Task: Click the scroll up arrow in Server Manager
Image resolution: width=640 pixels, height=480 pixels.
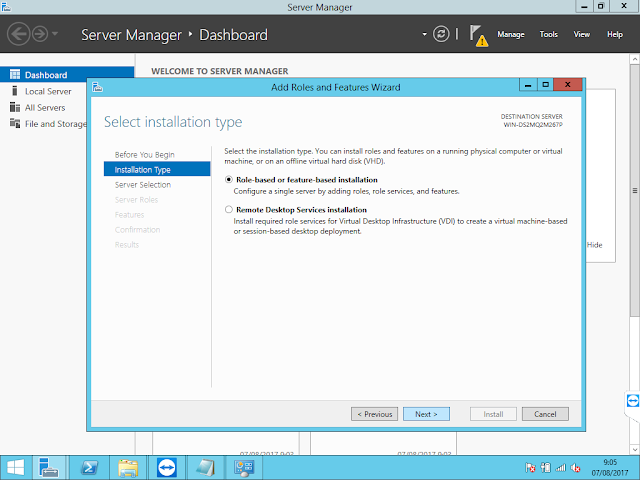Action: pos(634,60)
